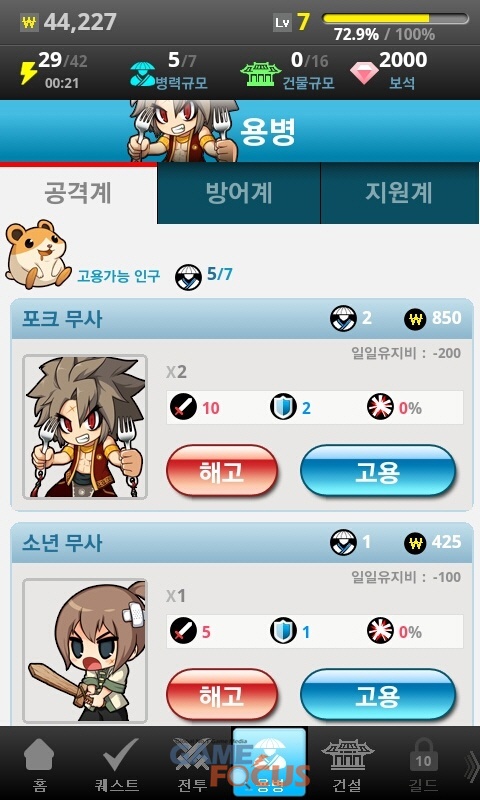Tap the 포크 무사 character portrait
Image resolution: width=480 pixels, height=800 pixels.
pos(85,427)
